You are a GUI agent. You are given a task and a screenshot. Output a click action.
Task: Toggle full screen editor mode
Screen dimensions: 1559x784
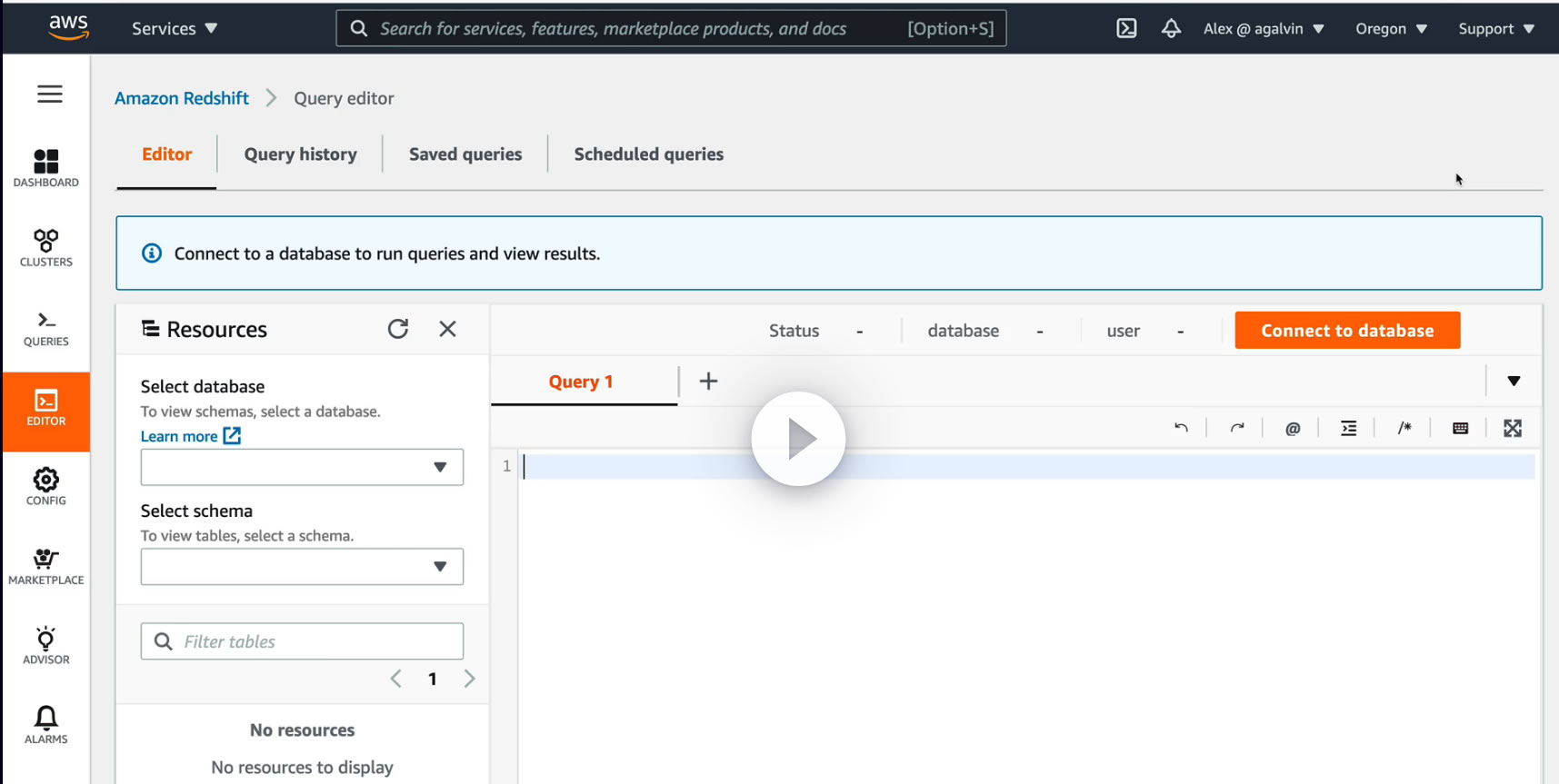coord(1513,428)
